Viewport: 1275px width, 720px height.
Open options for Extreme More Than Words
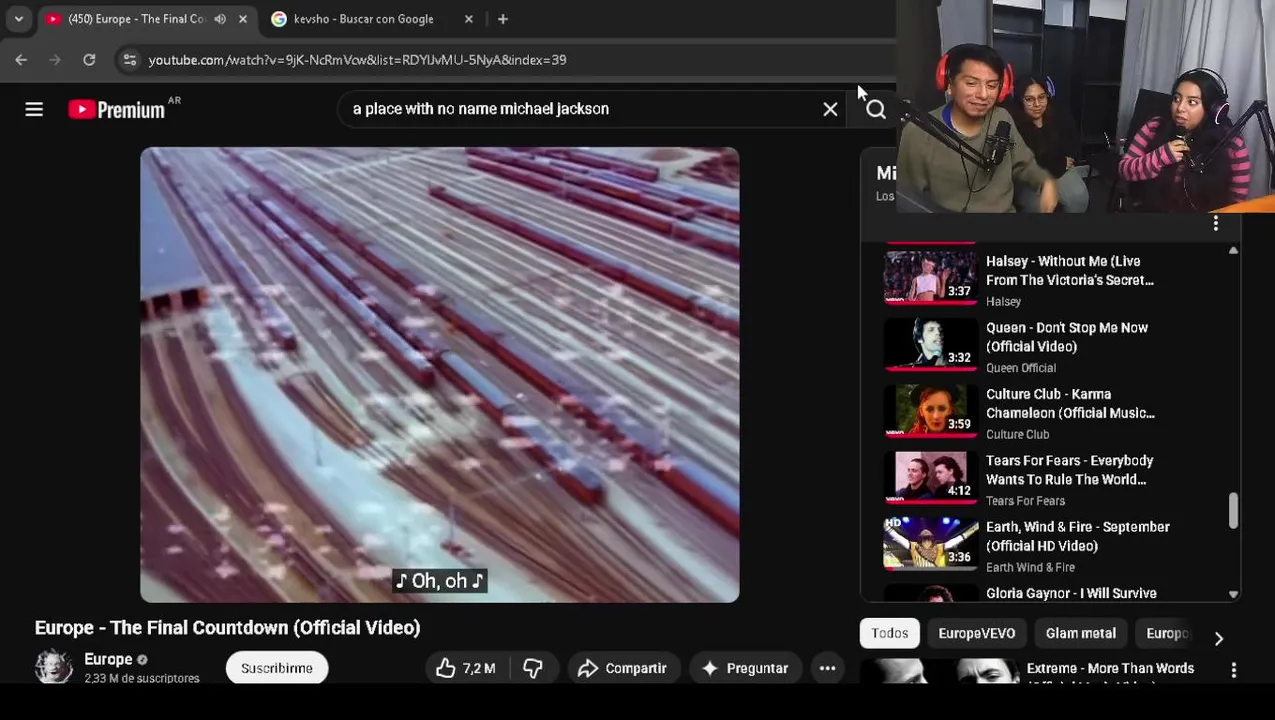pyautogui.click(x=1234, y=670)
